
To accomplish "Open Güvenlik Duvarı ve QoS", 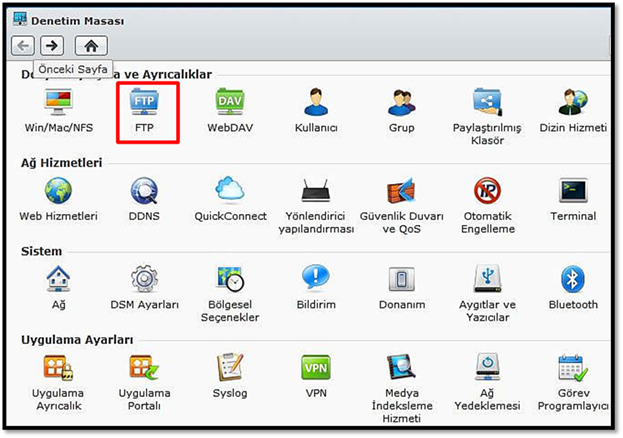I will pyautogui.click(x=402, y=193).
